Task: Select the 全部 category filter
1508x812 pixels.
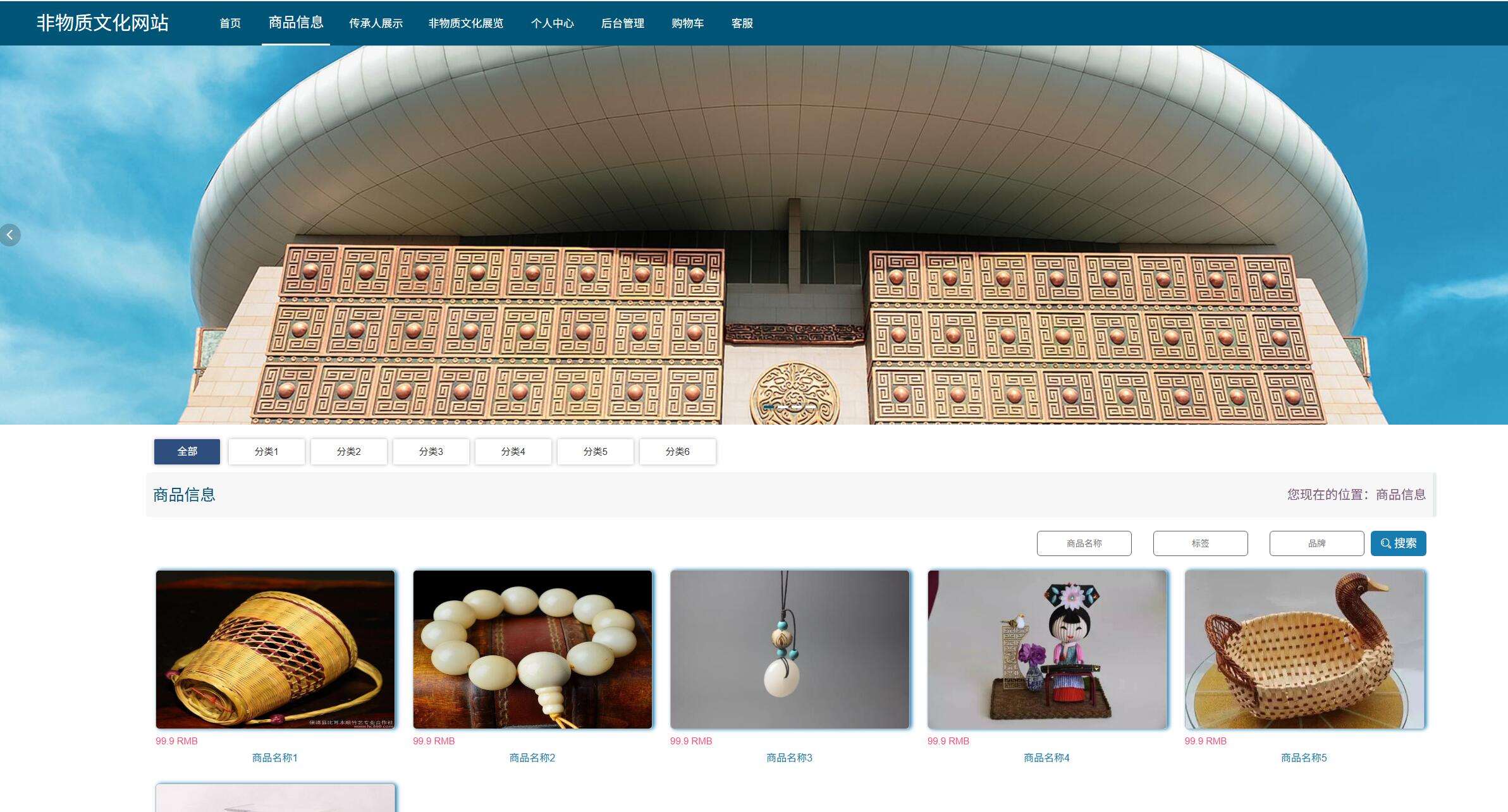Action: pos(187,452)
